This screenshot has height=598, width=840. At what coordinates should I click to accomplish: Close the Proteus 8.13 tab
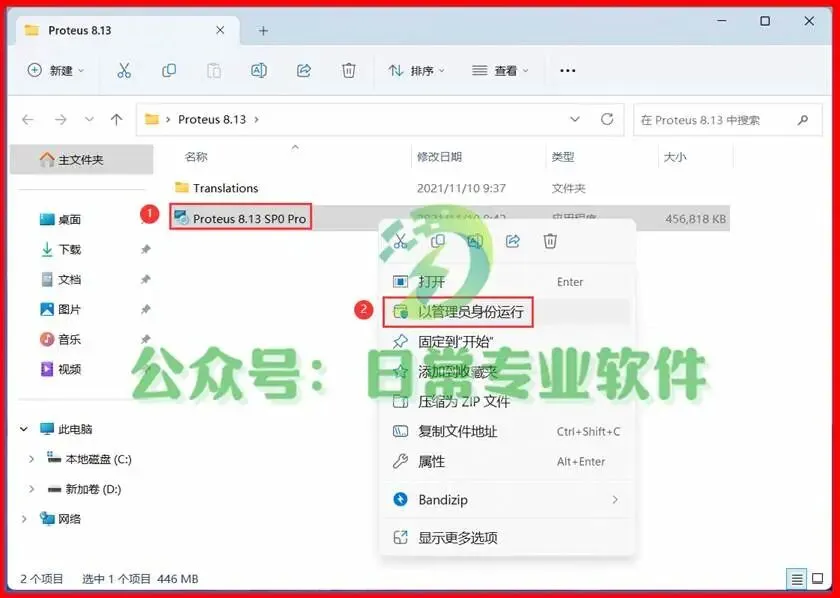[220, 31]
